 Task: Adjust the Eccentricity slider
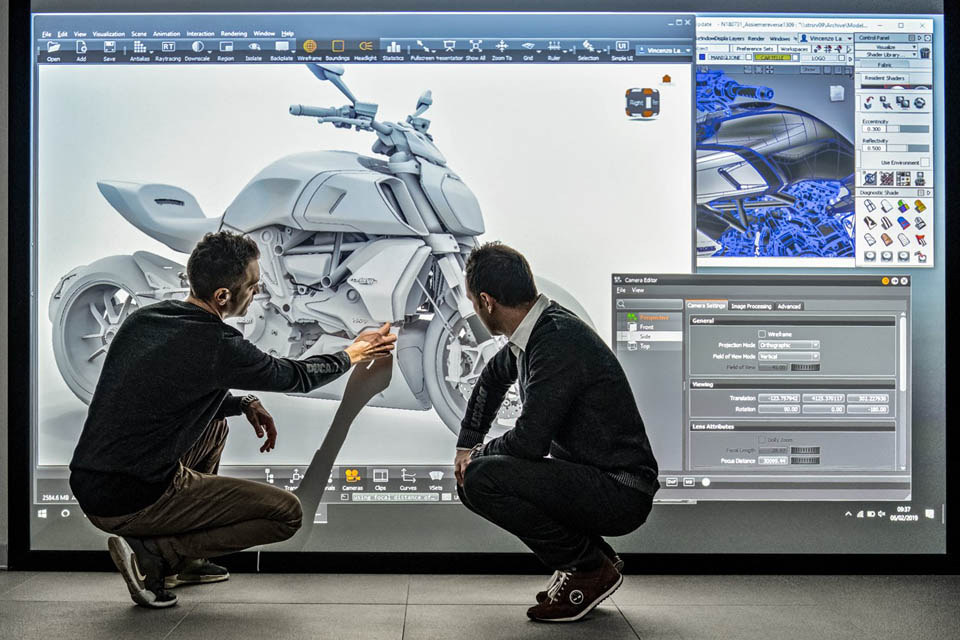[907, 129]
